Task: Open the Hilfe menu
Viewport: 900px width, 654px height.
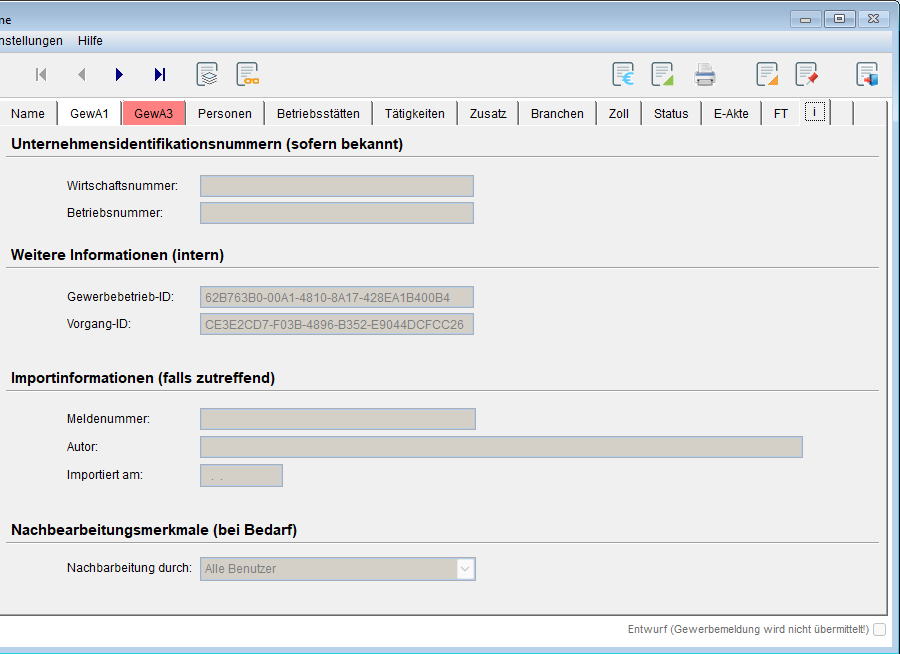Action: click(90, 41)
